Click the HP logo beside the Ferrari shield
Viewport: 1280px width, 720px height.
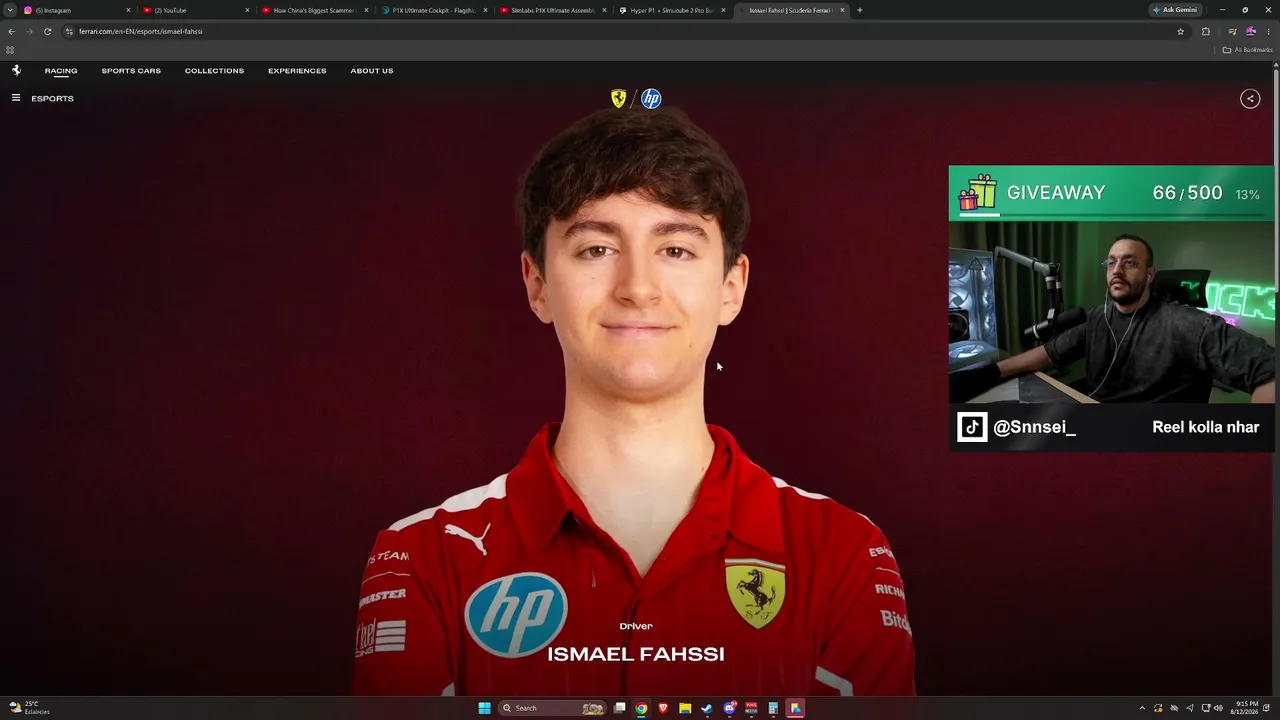point(651,98)
